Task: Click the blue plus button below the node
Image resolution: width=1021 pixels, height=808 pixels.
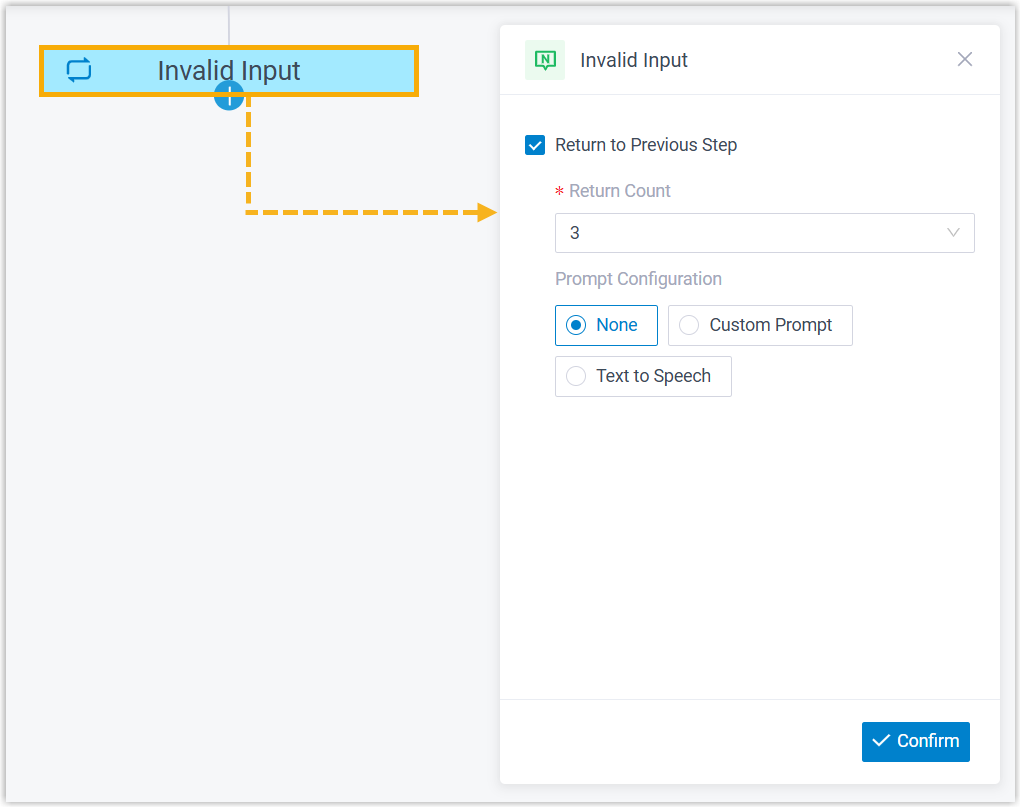Action: (229, 96)
